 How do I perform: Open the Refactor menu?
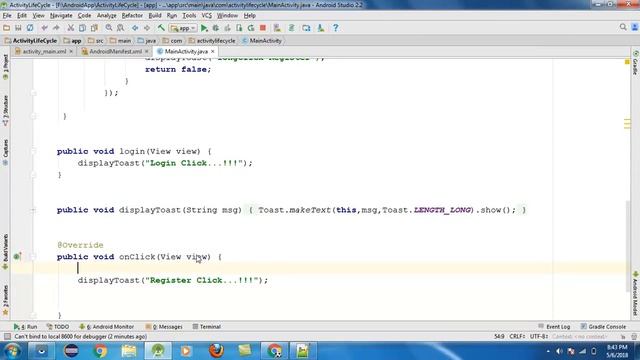pyautogui.click(x=132, y=16)
